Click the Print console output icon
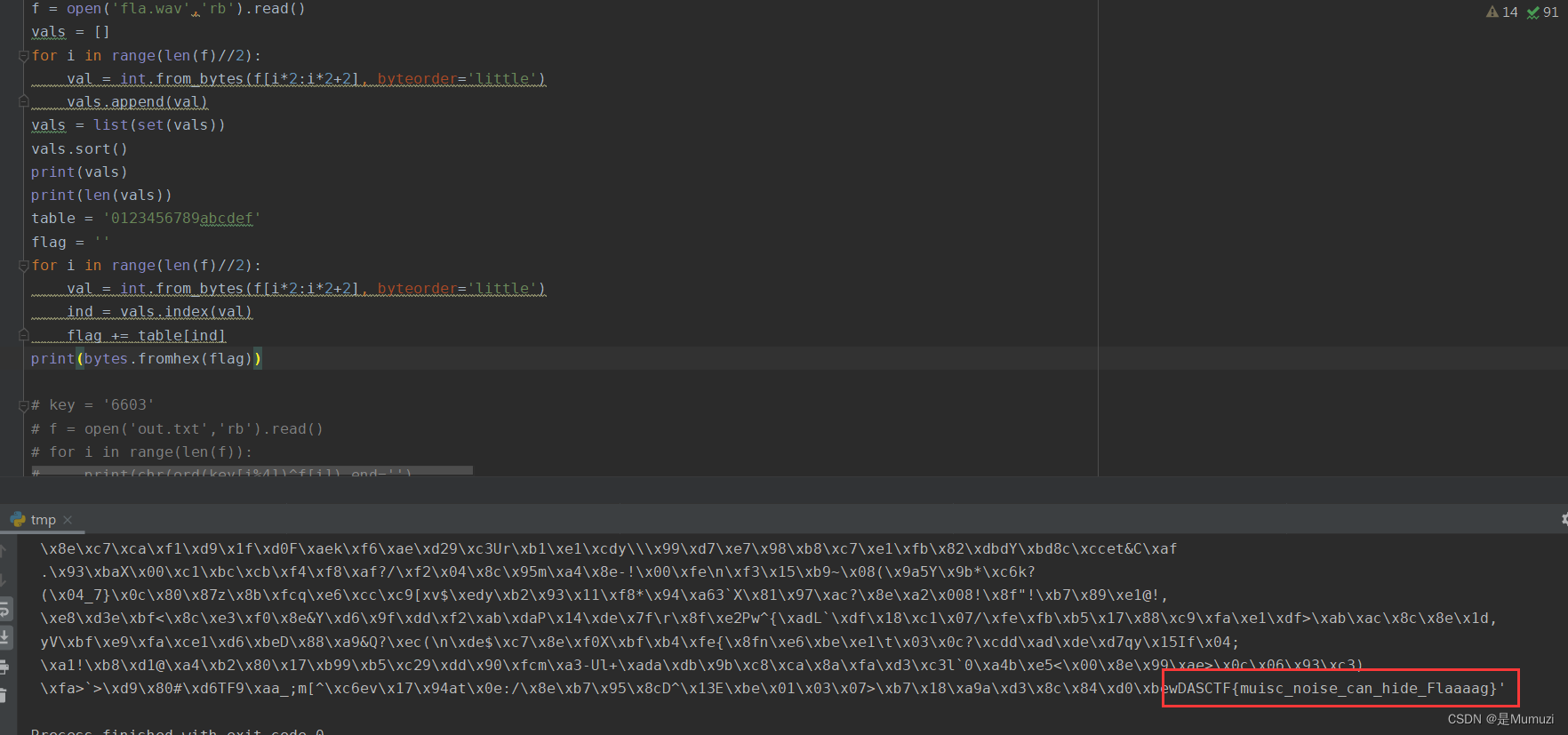 coord(4,667)
